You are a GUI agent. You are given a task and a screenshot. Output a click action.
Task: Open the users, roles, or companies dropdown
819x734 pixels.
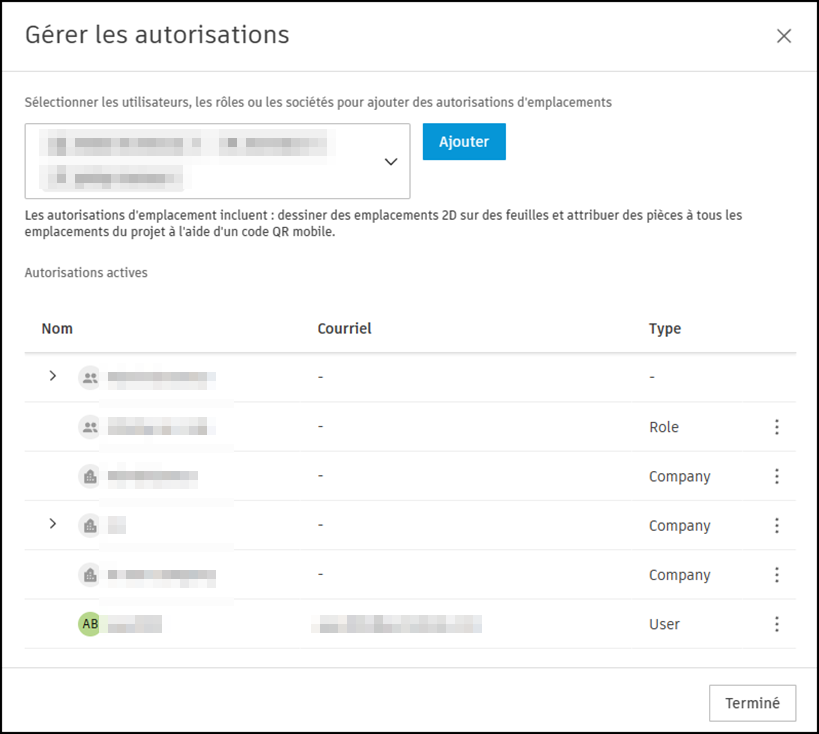(391, 161)
